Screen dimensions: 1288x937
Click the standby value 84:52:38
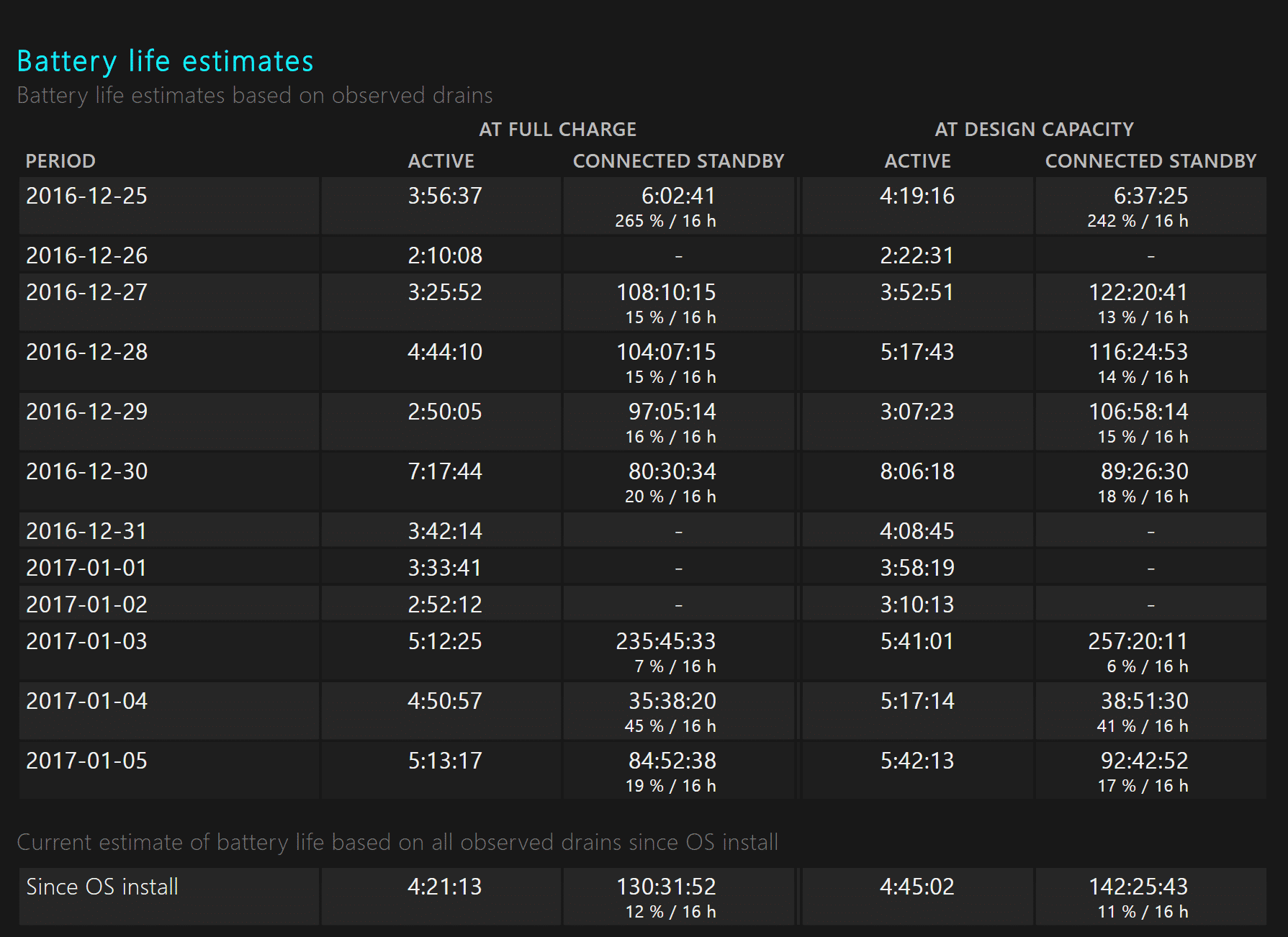[x=672, y=761]
